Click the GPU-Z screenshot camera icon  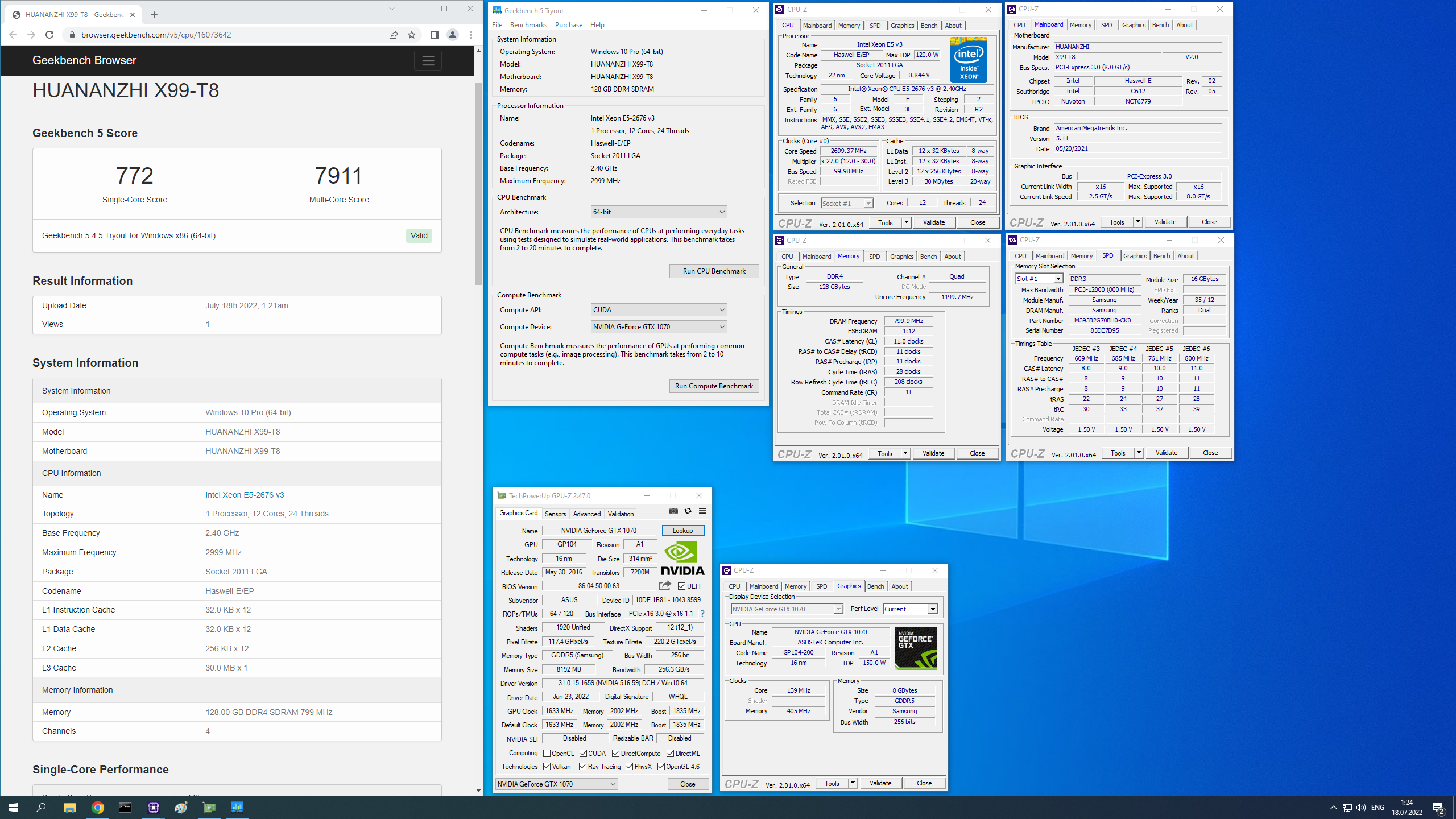(673, 511)
